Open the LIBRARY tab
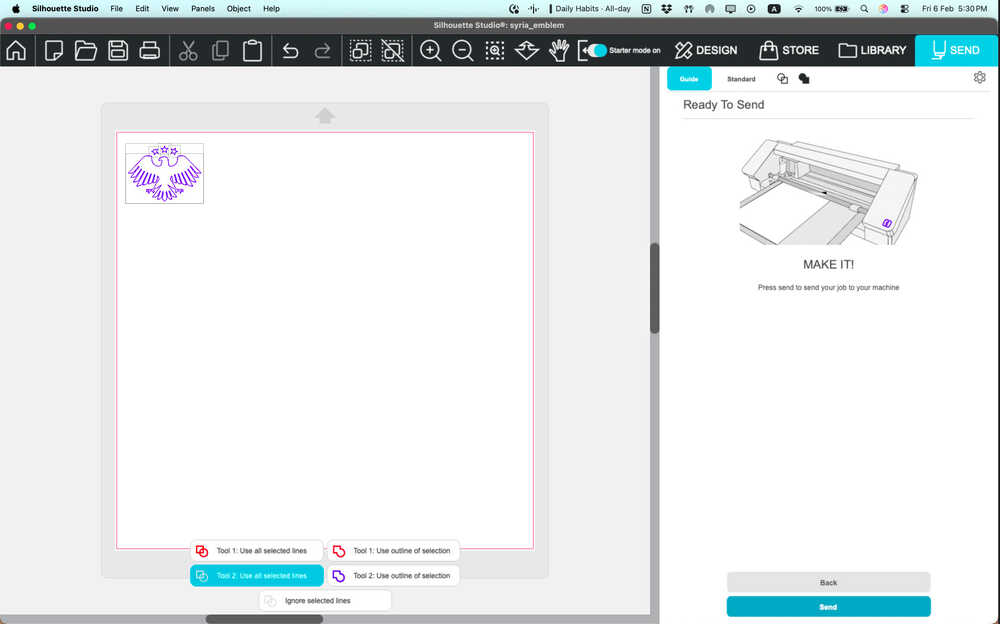Screen dimensions: 1000x624 pyautogui.click(x=872, y=50)
